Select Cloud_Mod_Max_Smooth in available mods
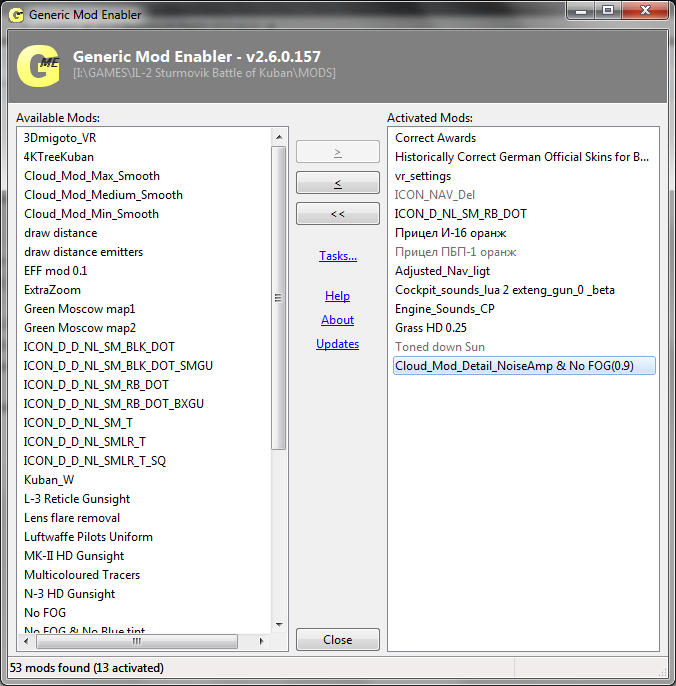 [92, 176]
